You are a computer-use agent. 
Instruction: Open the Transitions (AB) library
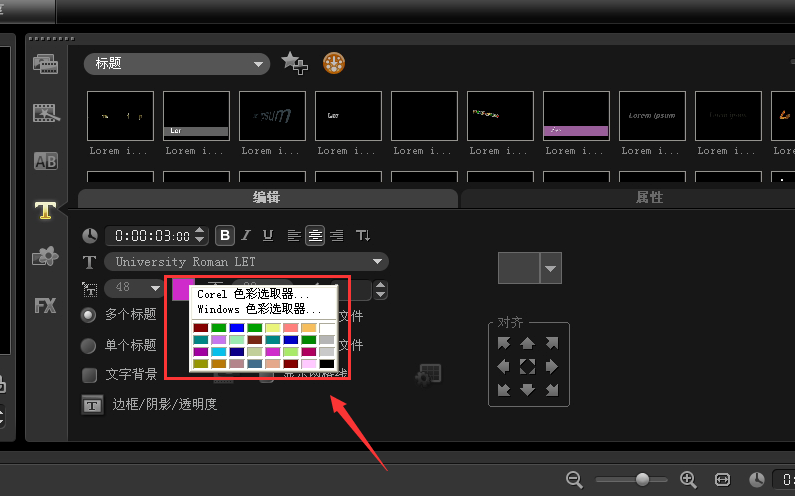(x=45, y=160)
